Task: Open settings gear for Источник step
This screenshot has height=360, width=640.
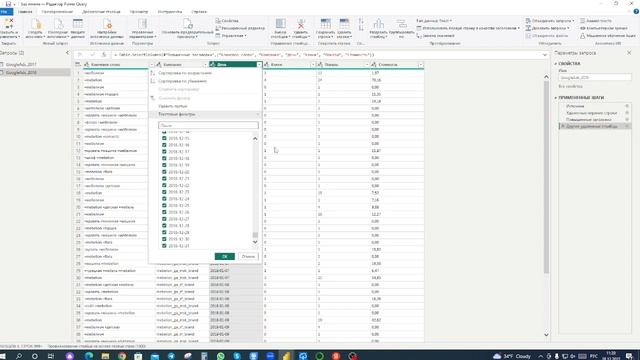Action: point(627,106)
